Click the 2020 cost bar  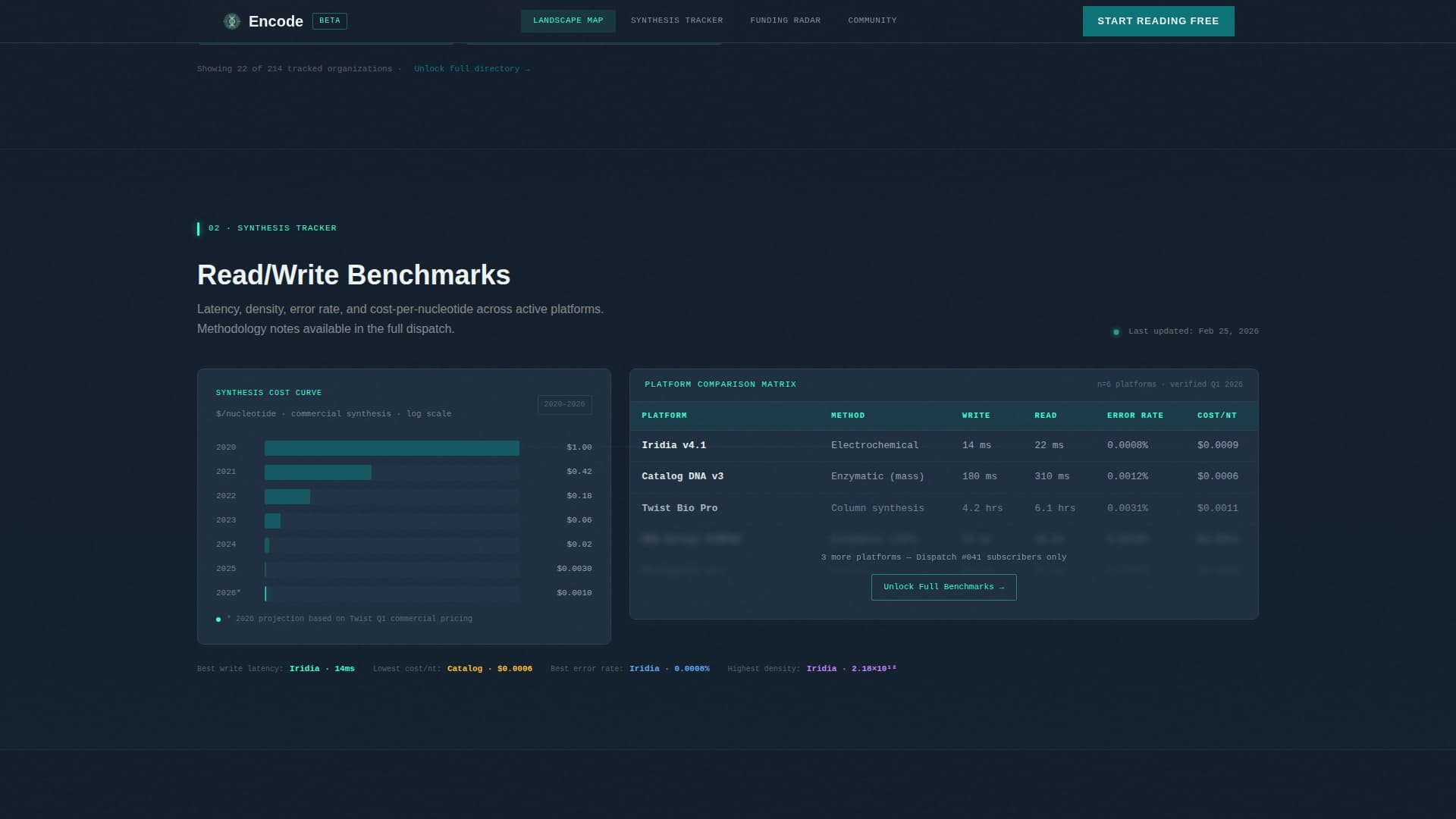[x=391, y=448]
